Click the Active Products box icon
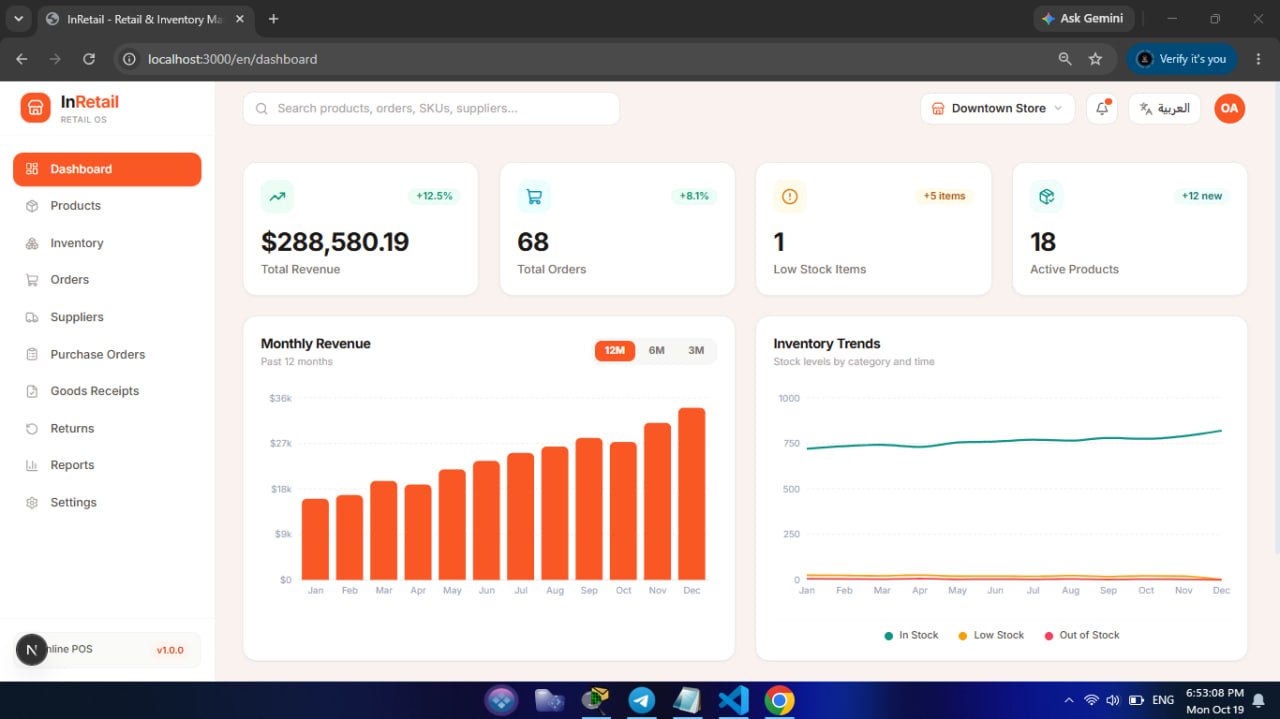The height and width of the screenshot is (719, 1280). 1047,197
